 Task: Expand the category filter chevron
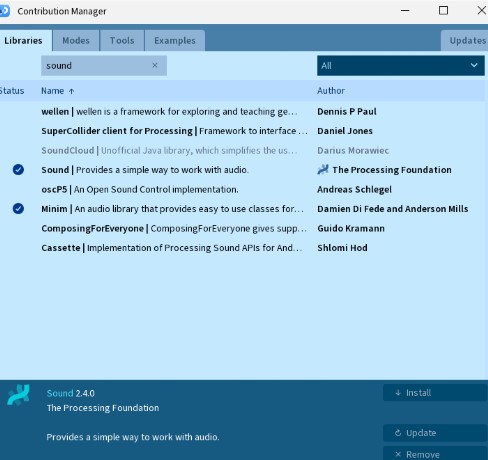coord(474,65)
